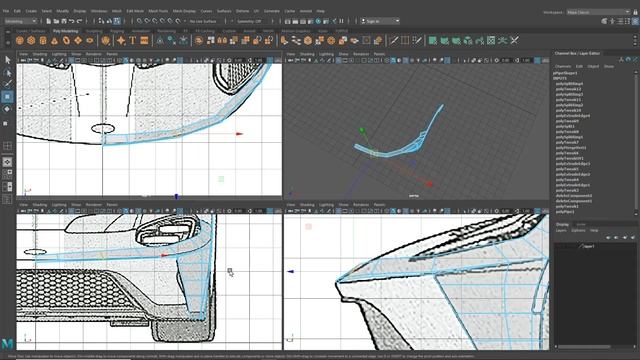
Task: Activate the Rotate tool in the toolbox
Action: click(7, 109)
